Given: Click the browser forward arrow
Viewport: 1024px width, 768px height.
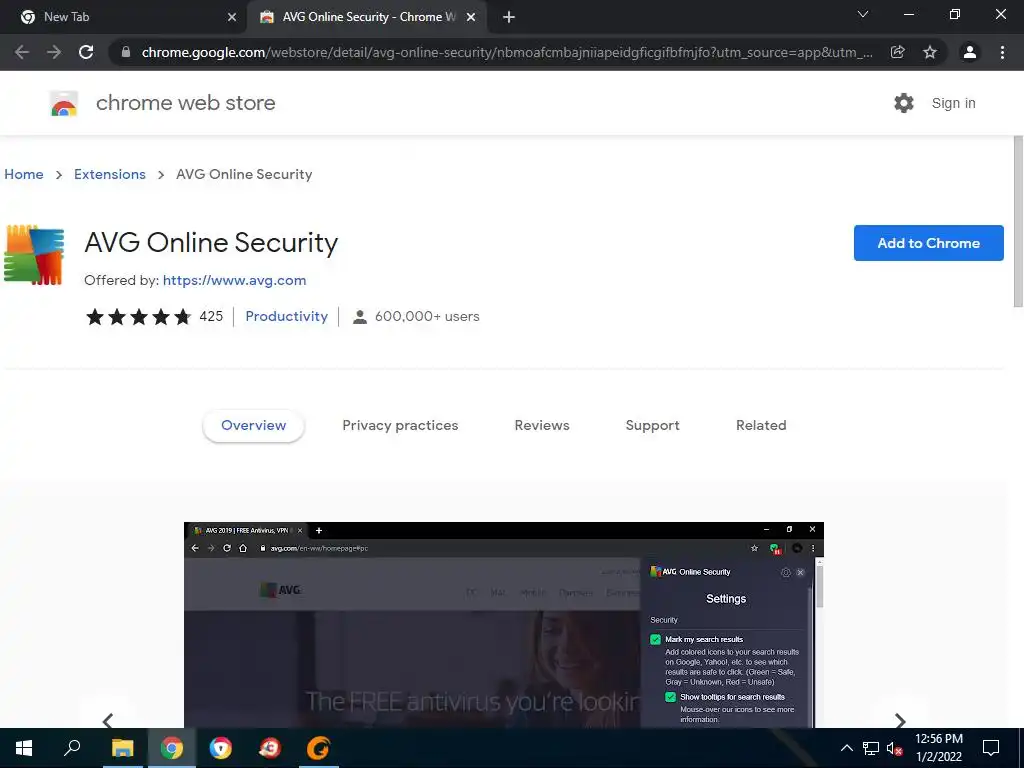Looking at the screenshot, I should click(x=54, y=52).
